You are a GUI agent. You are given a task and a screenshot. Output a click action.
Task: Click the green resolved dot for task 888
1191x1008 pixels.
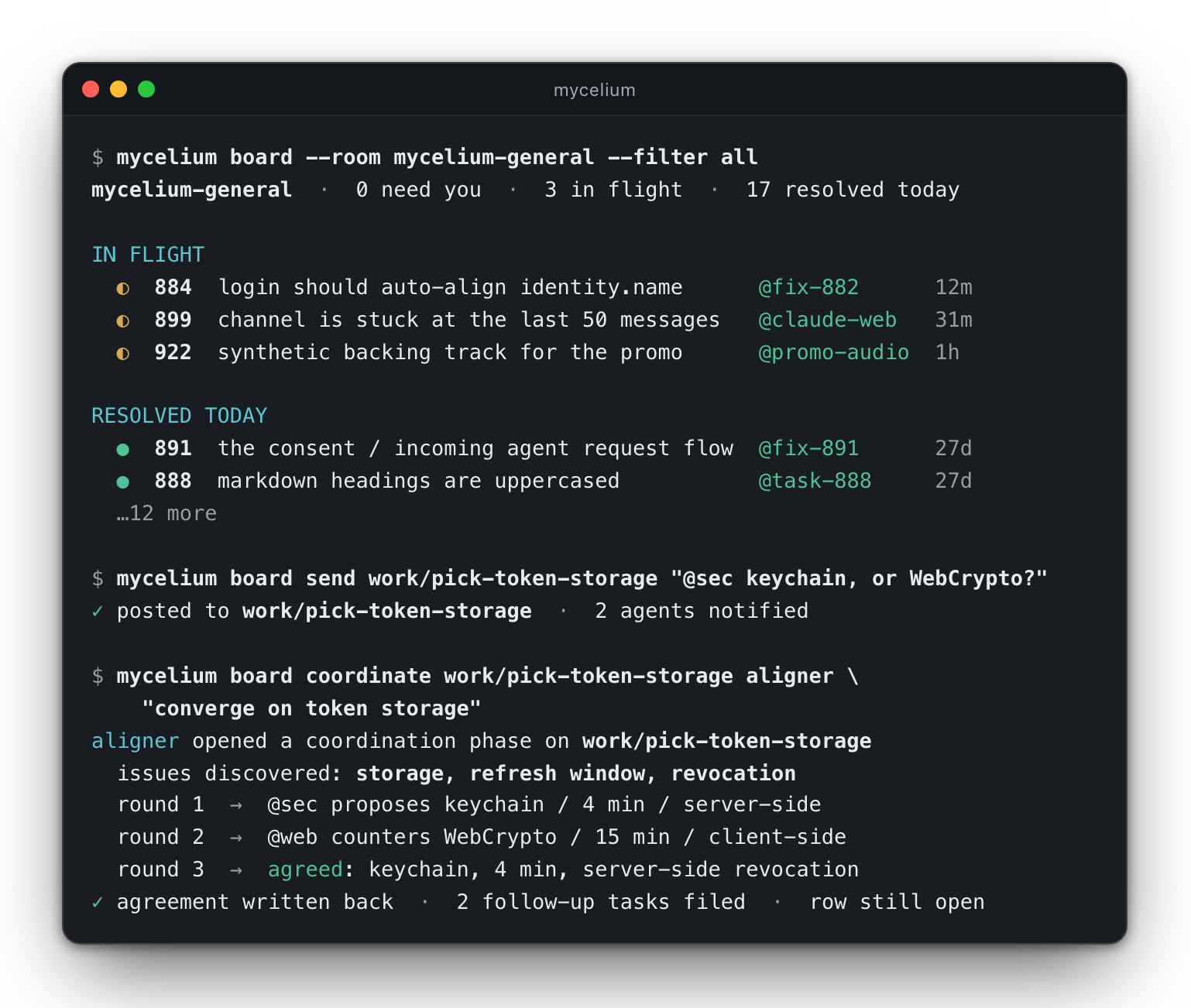click(x=122, y=482)
